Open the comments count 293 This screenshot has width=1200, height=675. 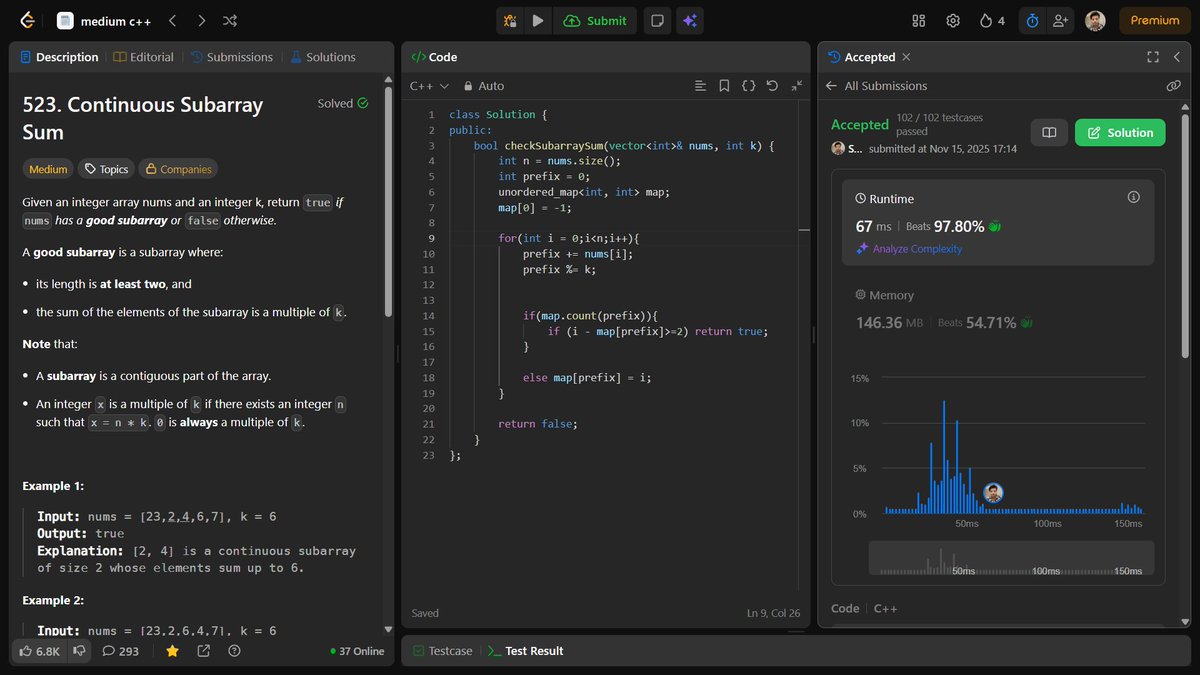point(120,651)
